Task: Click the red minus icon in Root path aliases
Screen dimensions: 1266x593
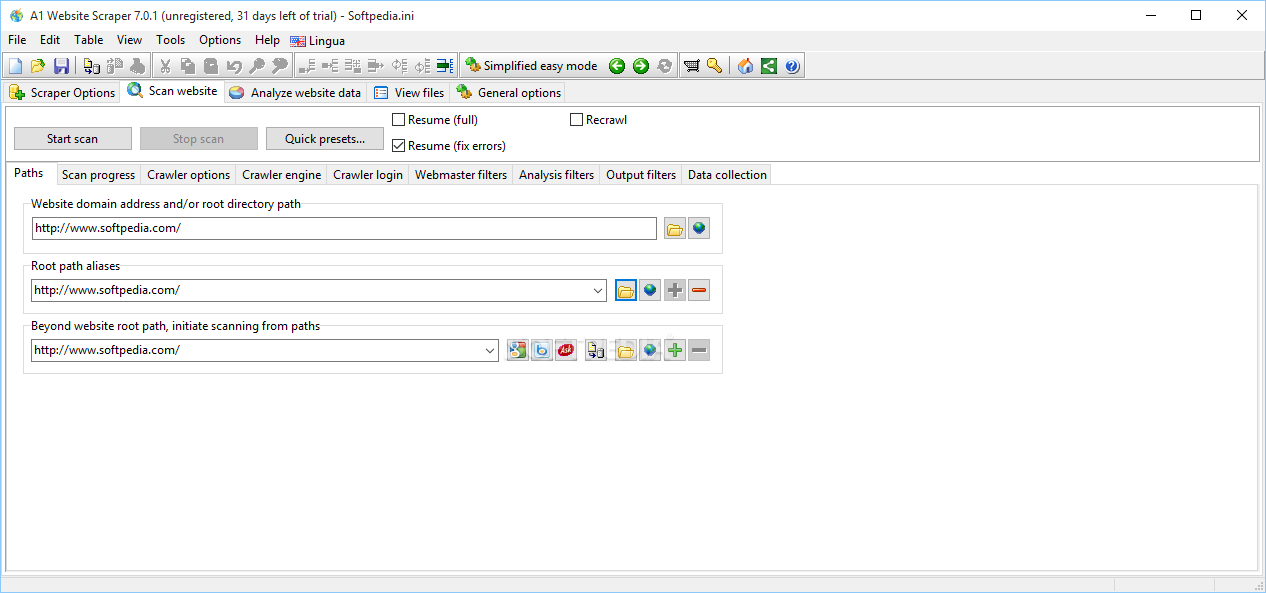Action: pos(699,290)
